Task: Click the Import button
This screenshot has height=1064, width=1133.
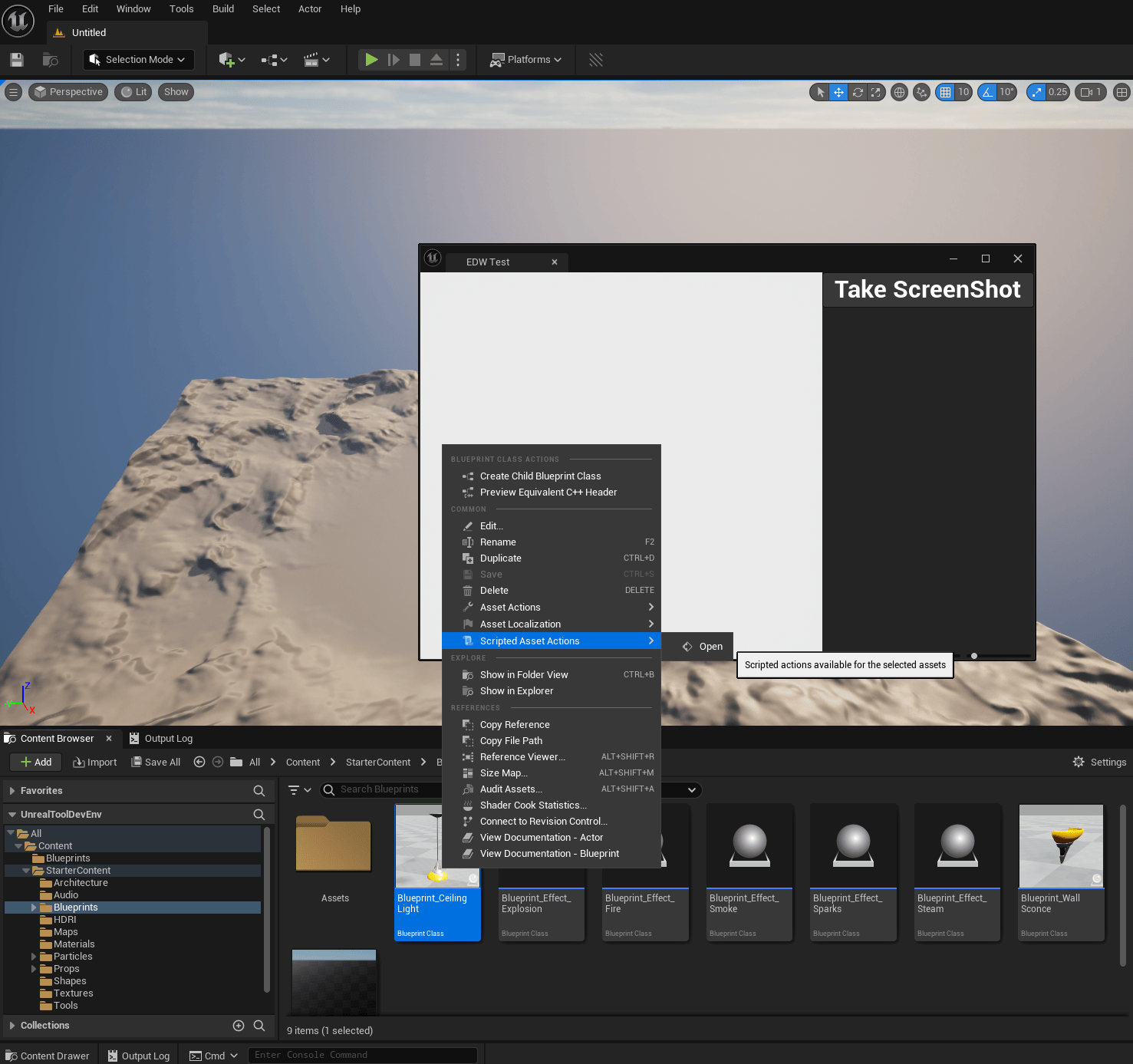Action: (x=95, y=762)
